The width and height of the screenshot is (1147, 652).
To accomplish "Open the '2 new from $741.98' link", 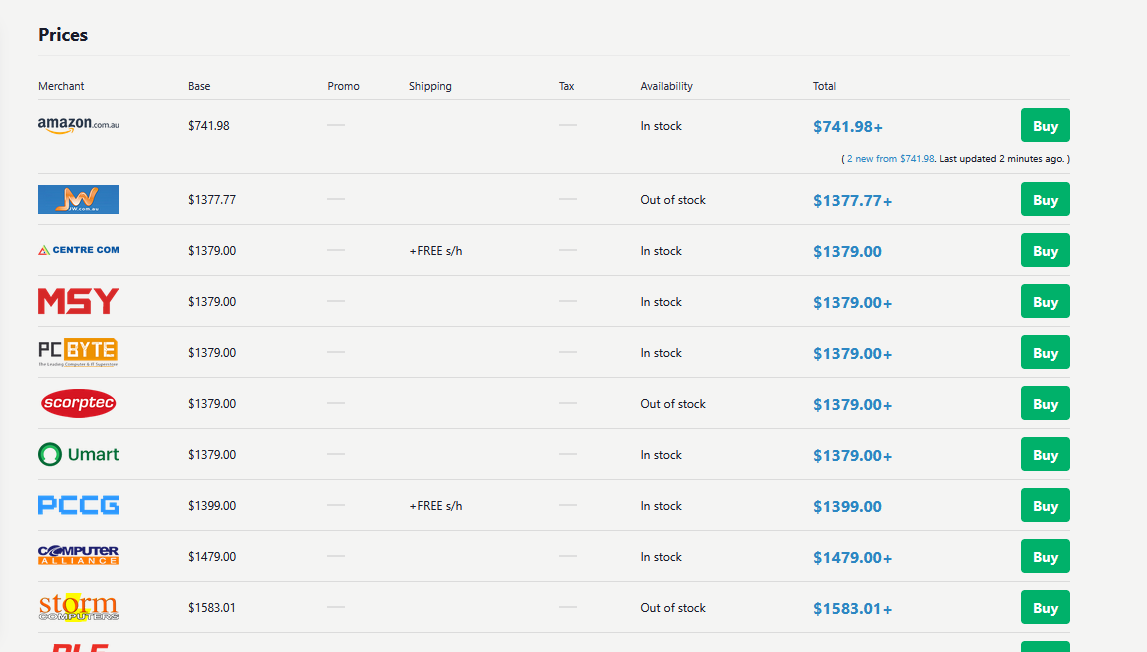I will click(x=890, y=159).
